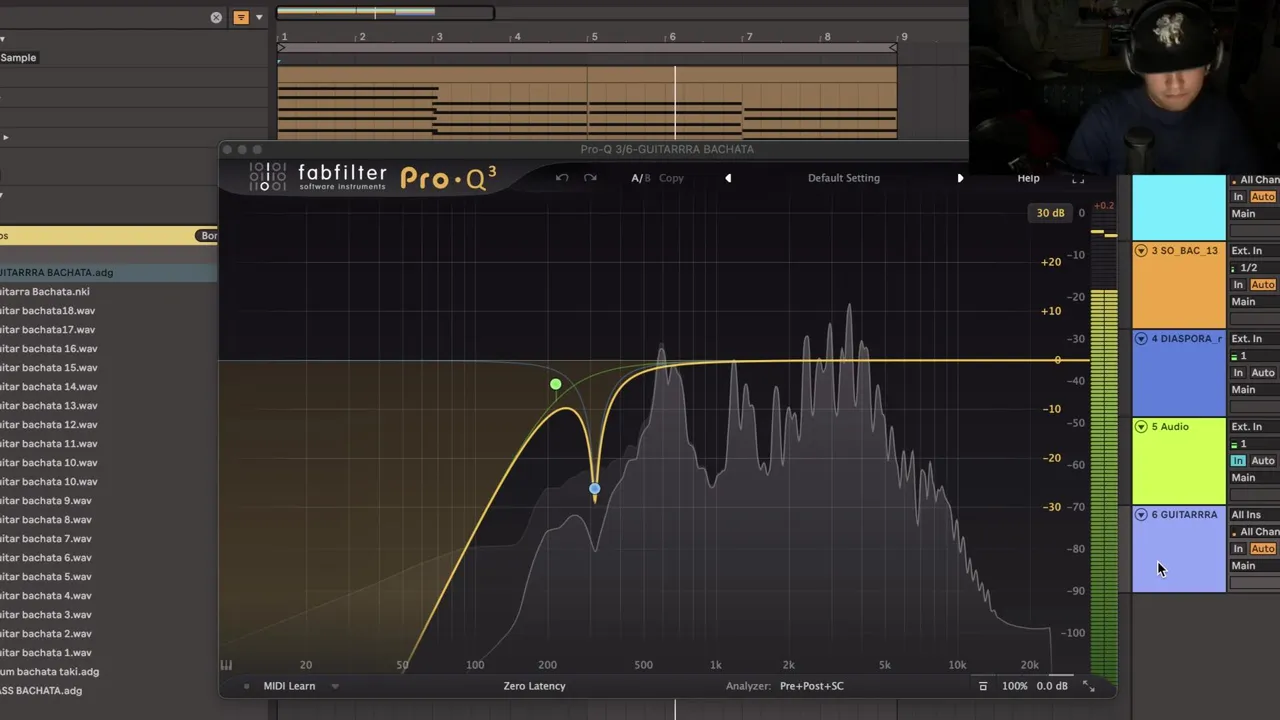Click the undo arrow in Pro-Q 3
1280x720 pixels.
[562, 178]
